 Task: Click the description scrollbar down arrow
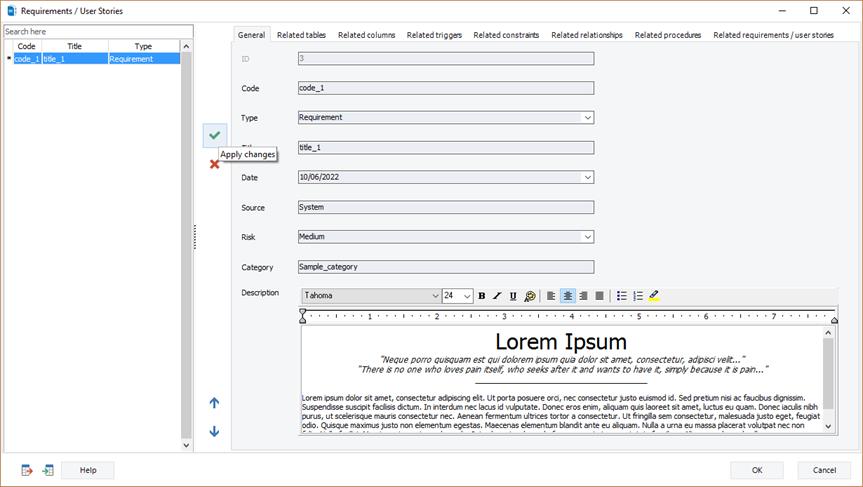pos(828,426)
